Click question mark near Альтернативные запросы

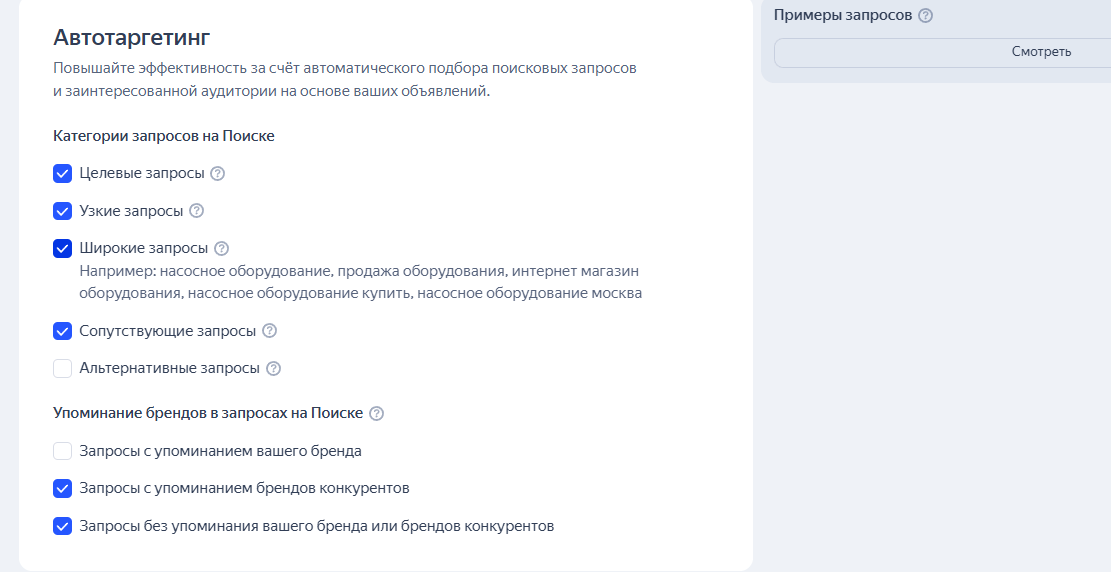[x=273, y=368]
